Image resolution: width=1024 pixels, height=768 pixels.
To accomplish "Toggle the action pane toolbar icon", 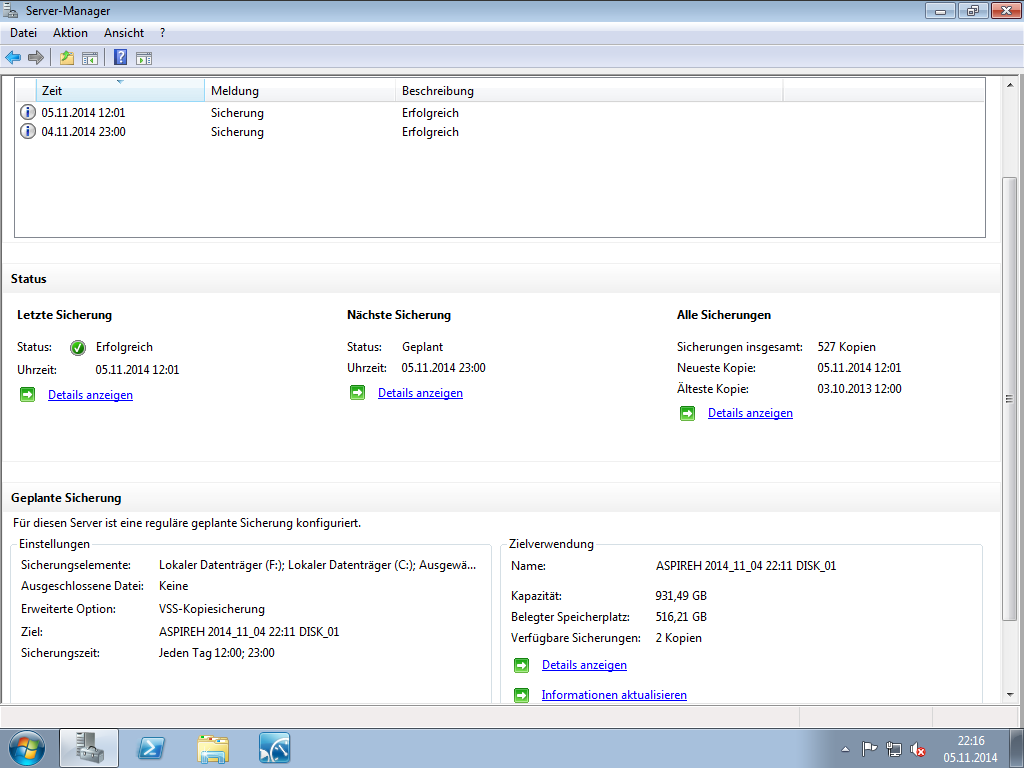I will click(x=144, y=58).
